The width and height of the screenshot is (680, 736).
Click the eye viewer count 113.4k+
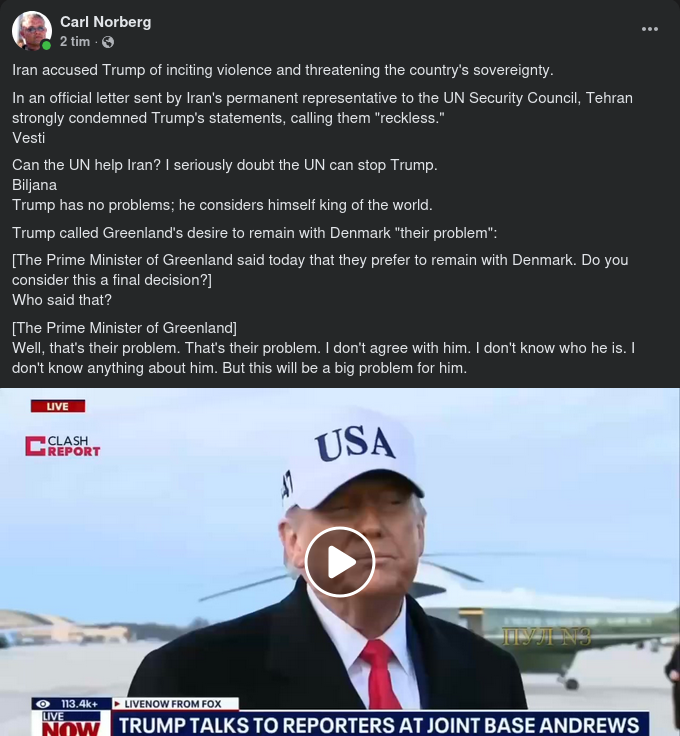pos(71,704)
